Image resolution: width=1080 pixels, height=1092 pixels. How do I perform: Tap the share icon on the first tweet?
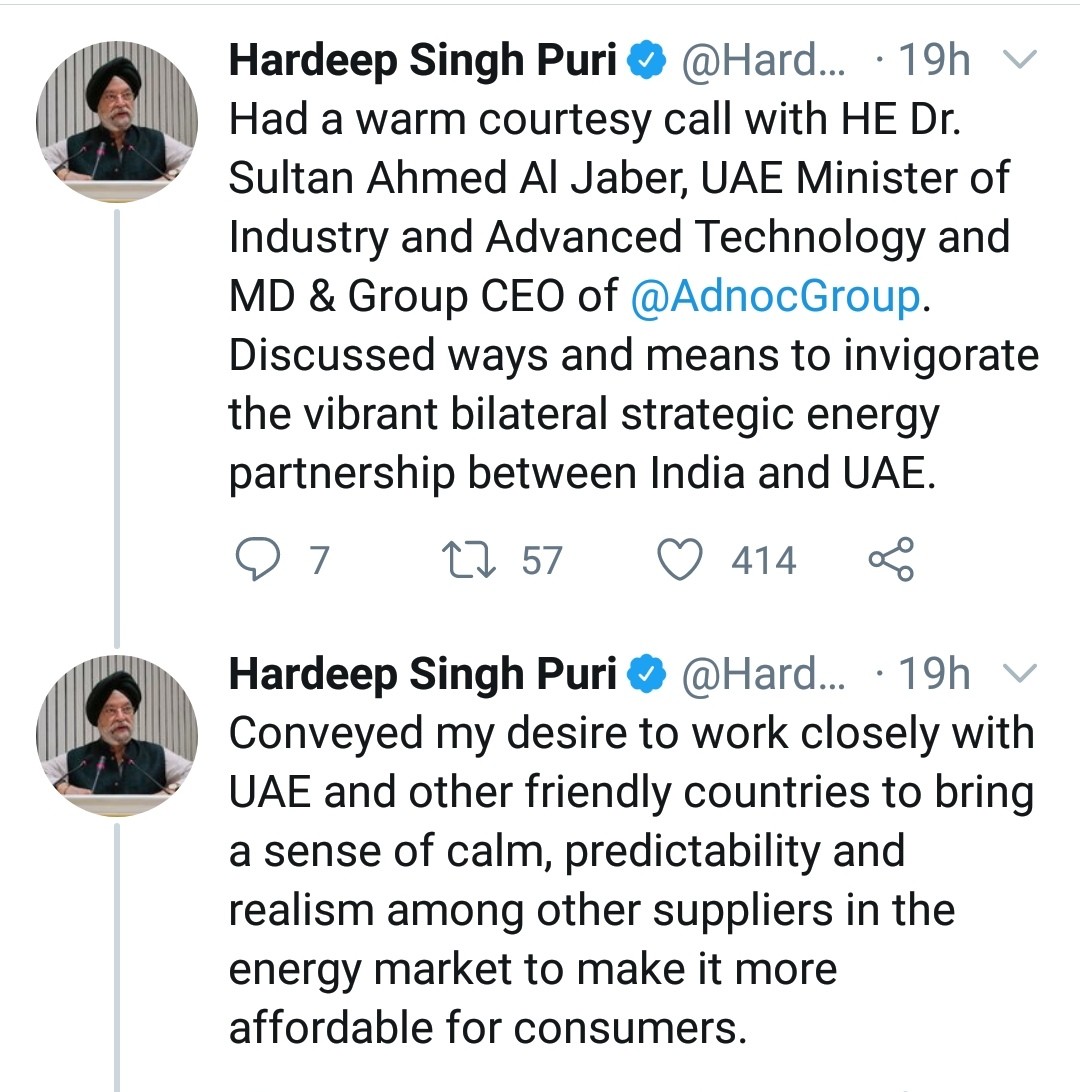click(x=890, y=559)
